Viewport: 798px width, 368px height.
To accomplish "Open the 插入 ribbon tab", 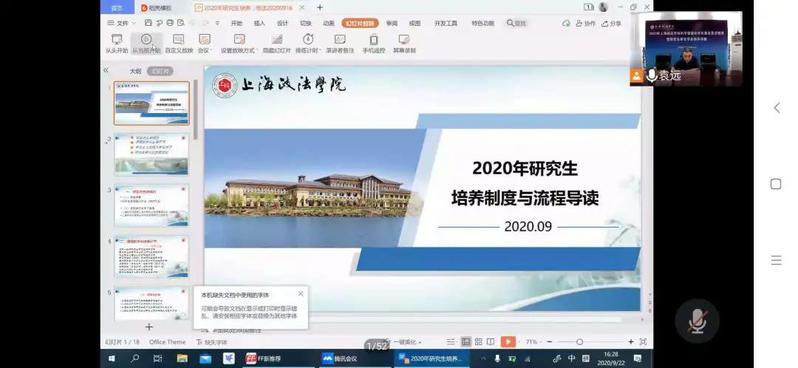I will tap(260, 23).
